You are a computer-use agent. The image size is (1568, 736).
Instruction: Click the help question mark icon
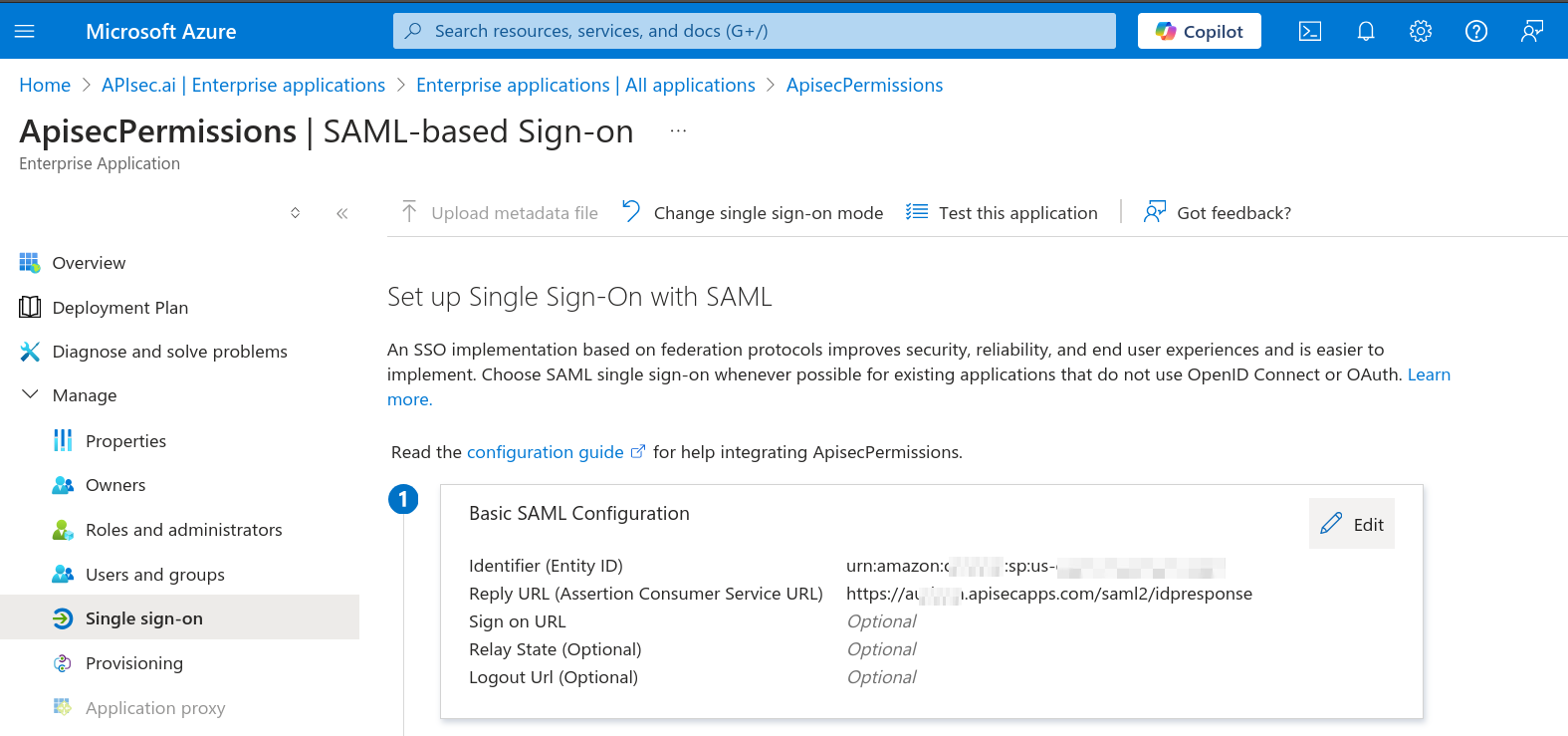coord(1476,32)
